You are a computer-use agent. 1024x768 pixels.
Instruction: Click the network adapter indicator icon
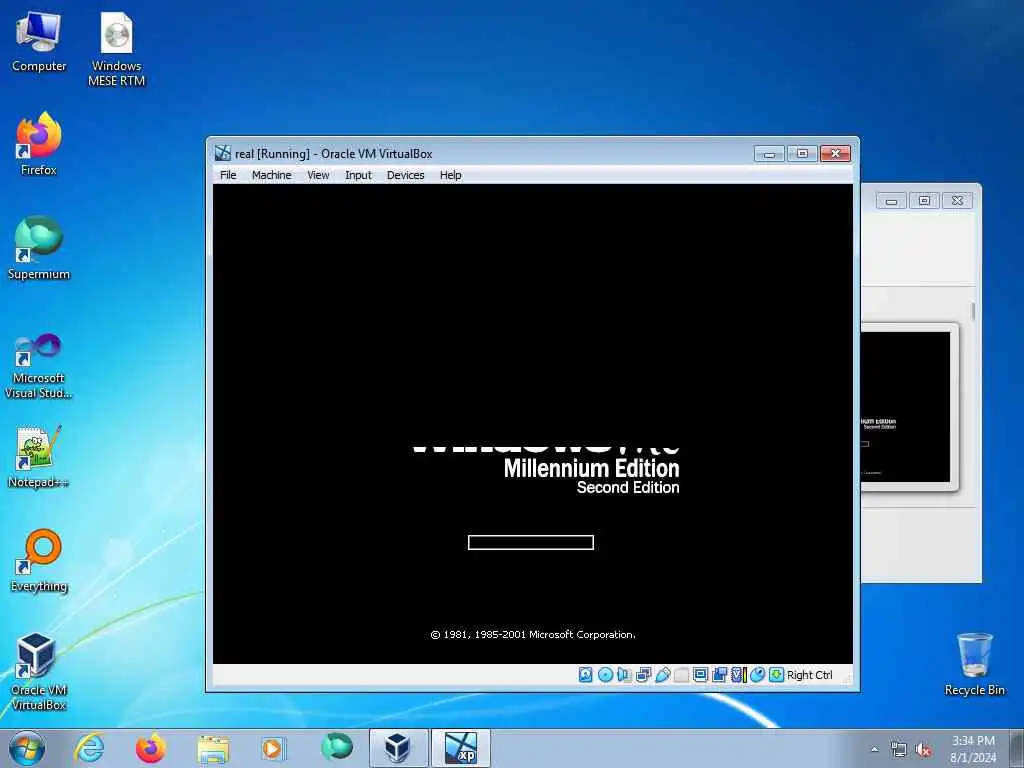click(x=643, y=675)
